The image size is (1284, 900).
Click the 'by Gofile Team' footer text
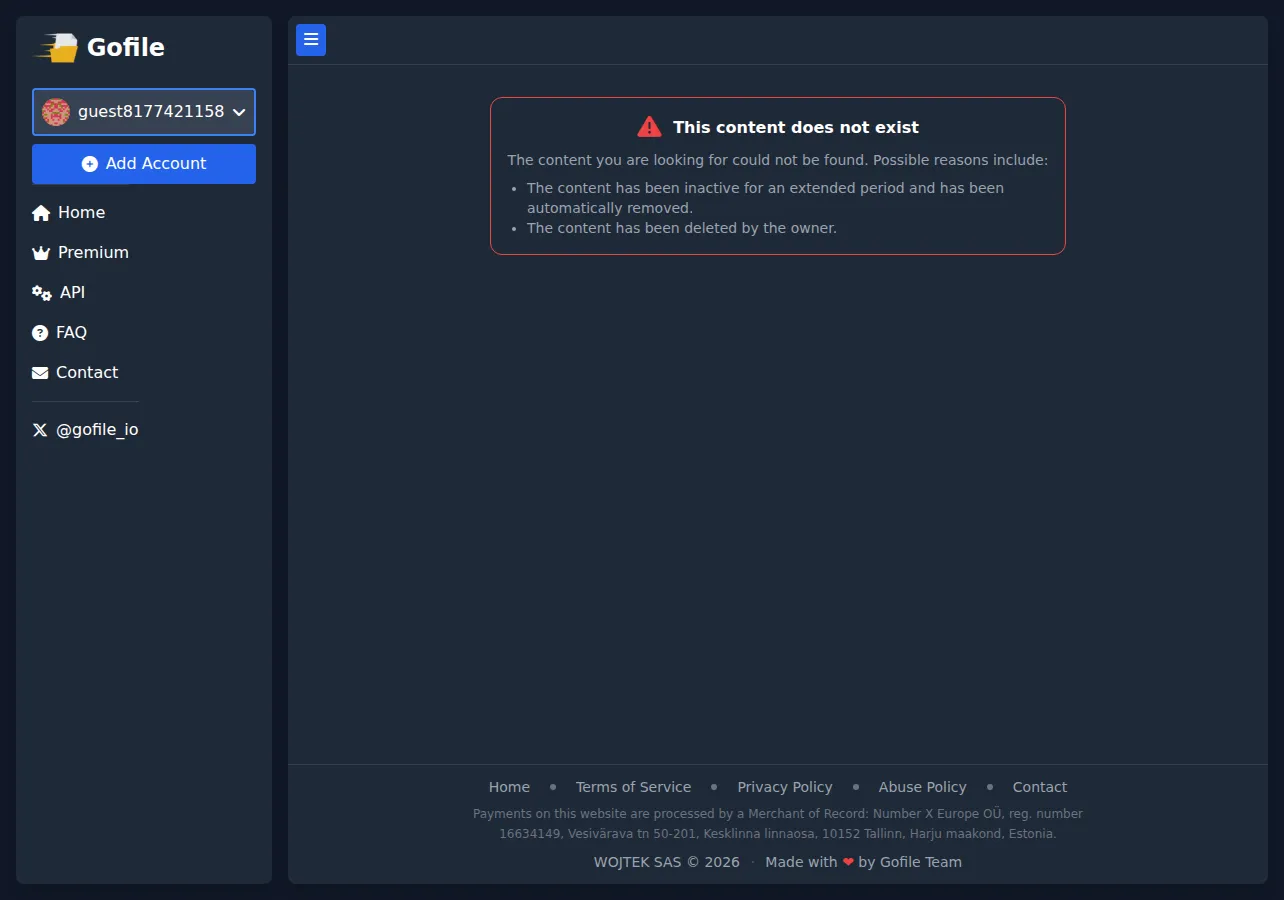coord(910,862)
